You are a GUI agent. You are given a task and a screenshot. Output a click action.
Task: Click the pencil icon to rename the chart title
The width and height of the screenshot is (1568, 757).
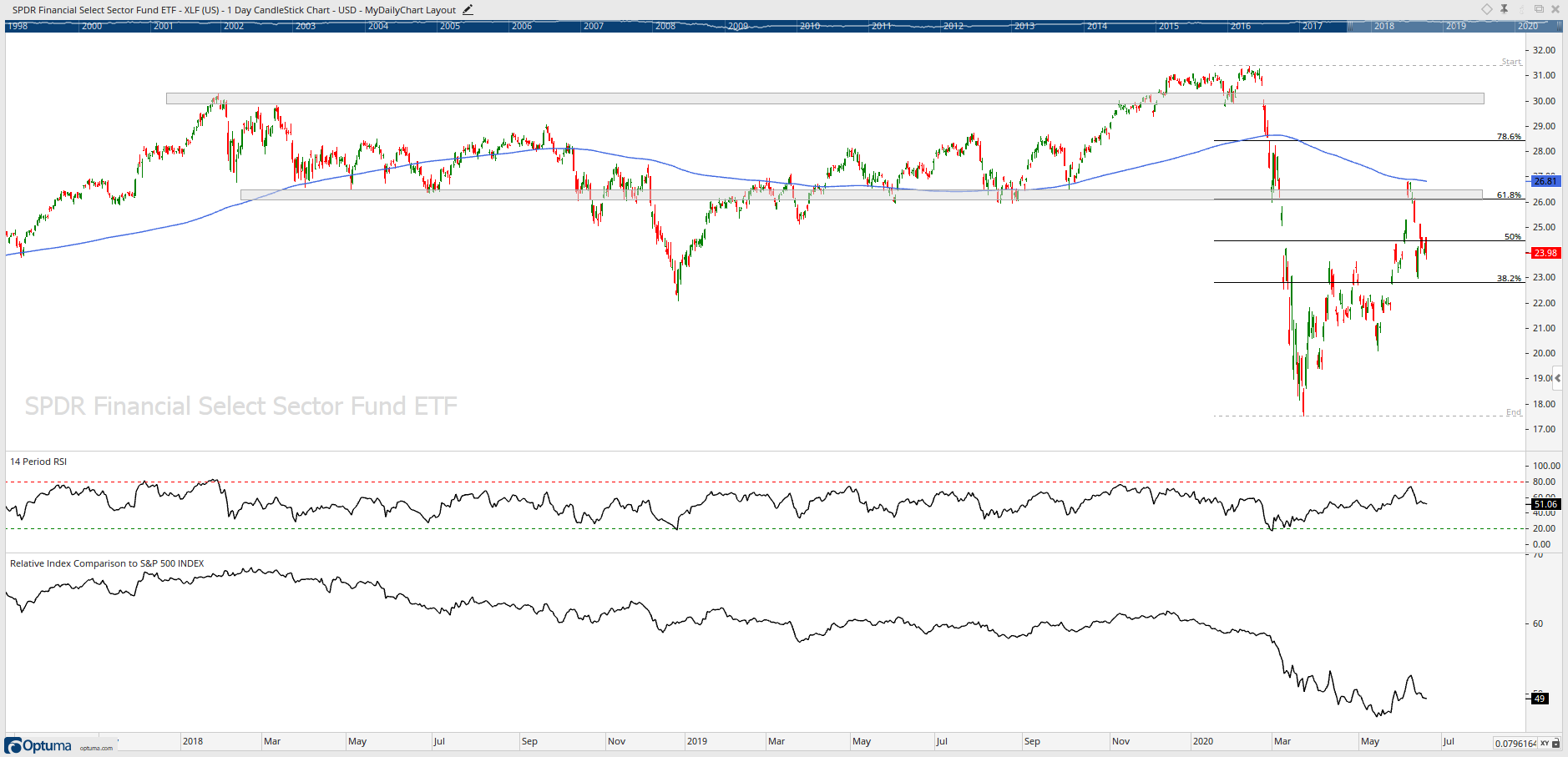coord(468,10)
